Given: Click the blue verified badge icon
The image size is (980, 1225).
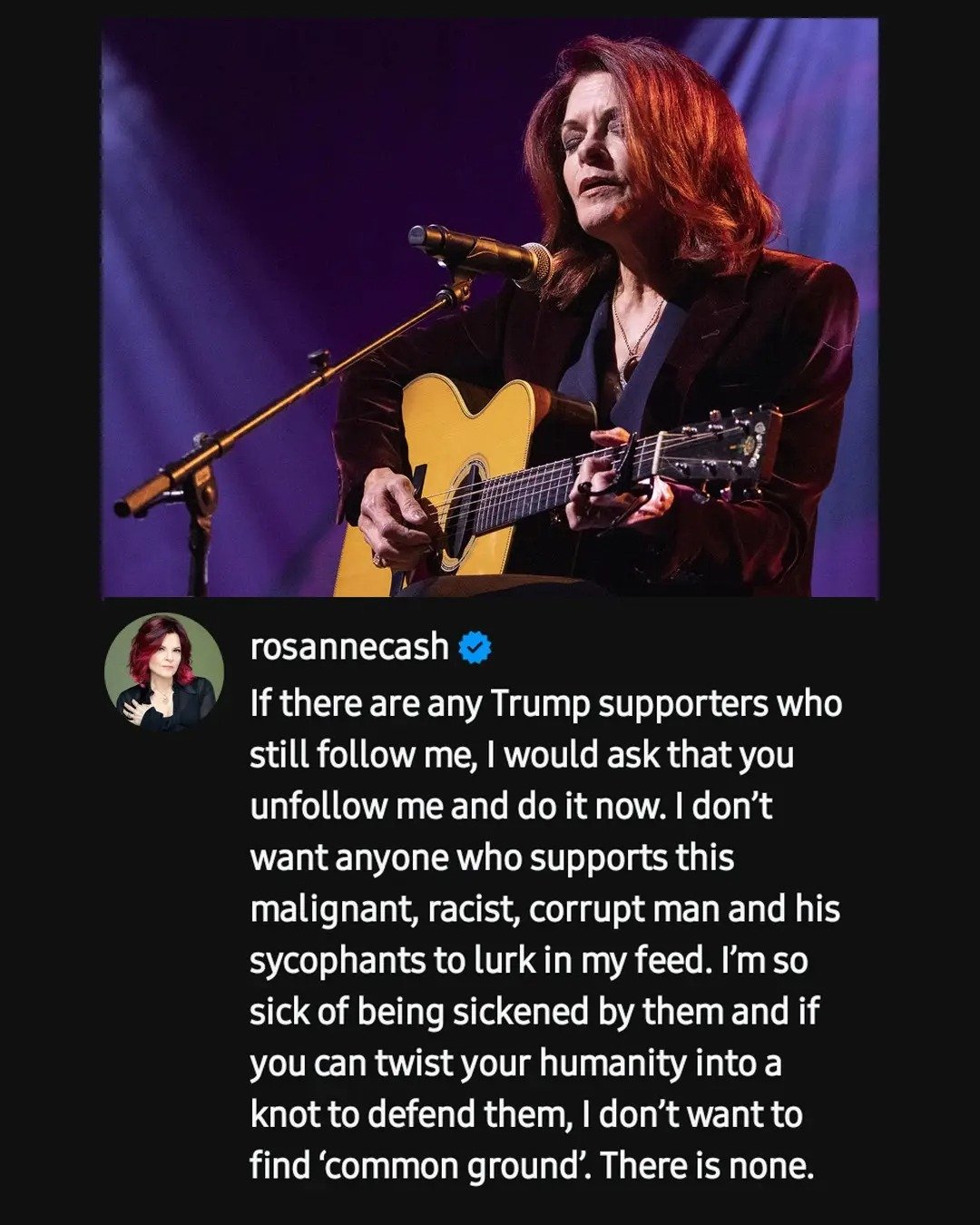Looking at the screenshot, I should pos(475,648).
